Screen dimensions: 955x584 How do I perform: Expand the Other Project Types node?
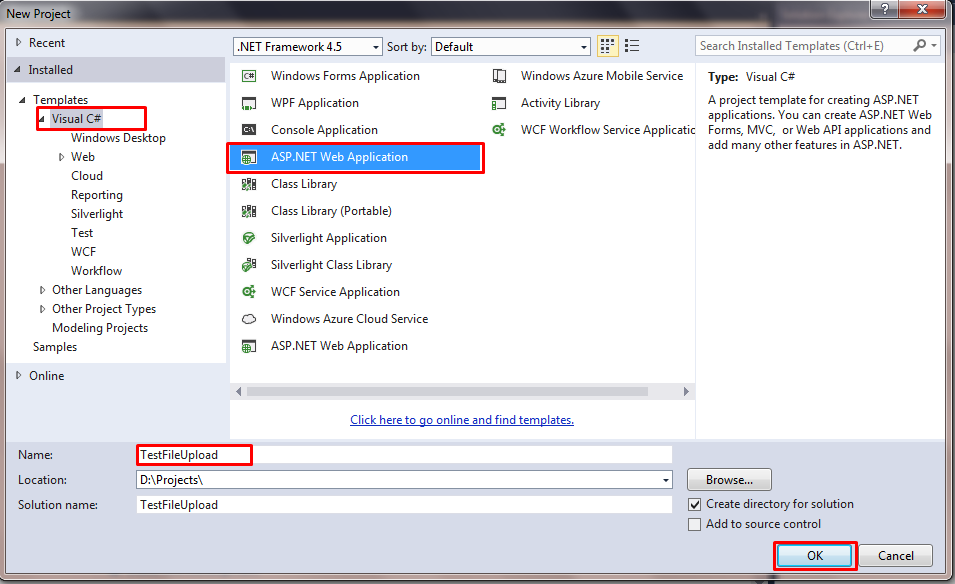click(x=42, y=309)
